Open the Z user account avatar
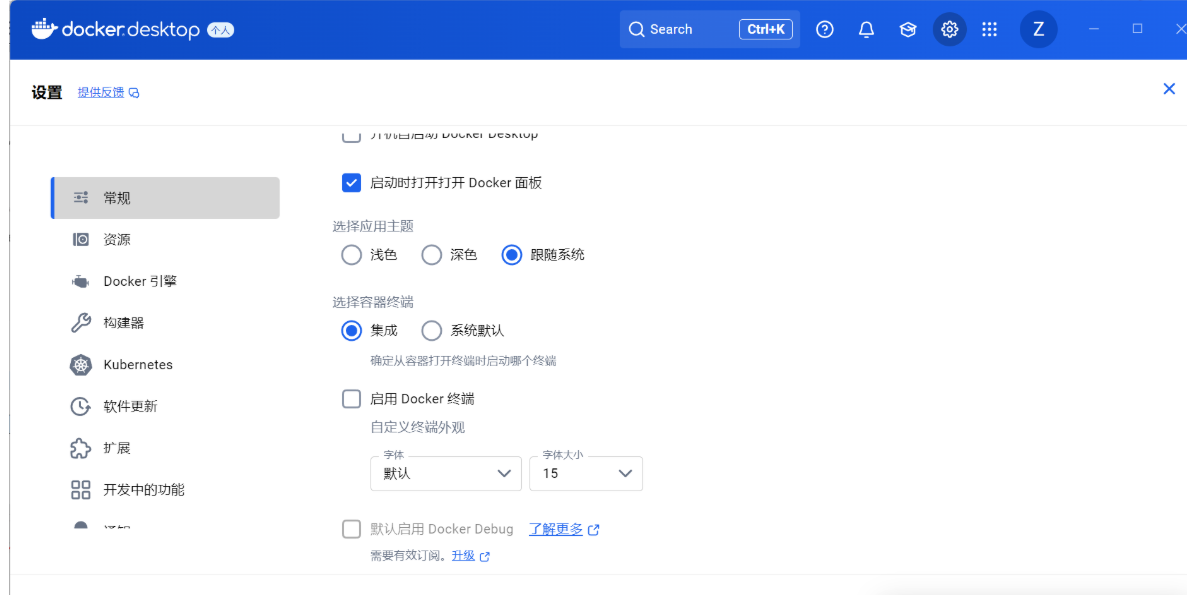This screenshot has width=1187, height=595. point(1039,30)
